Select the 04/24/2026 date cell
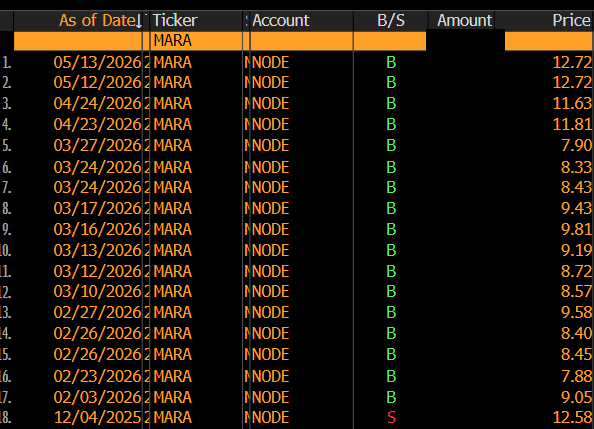The height and width of the screenshot is (429, 594). tap(97, 103)
